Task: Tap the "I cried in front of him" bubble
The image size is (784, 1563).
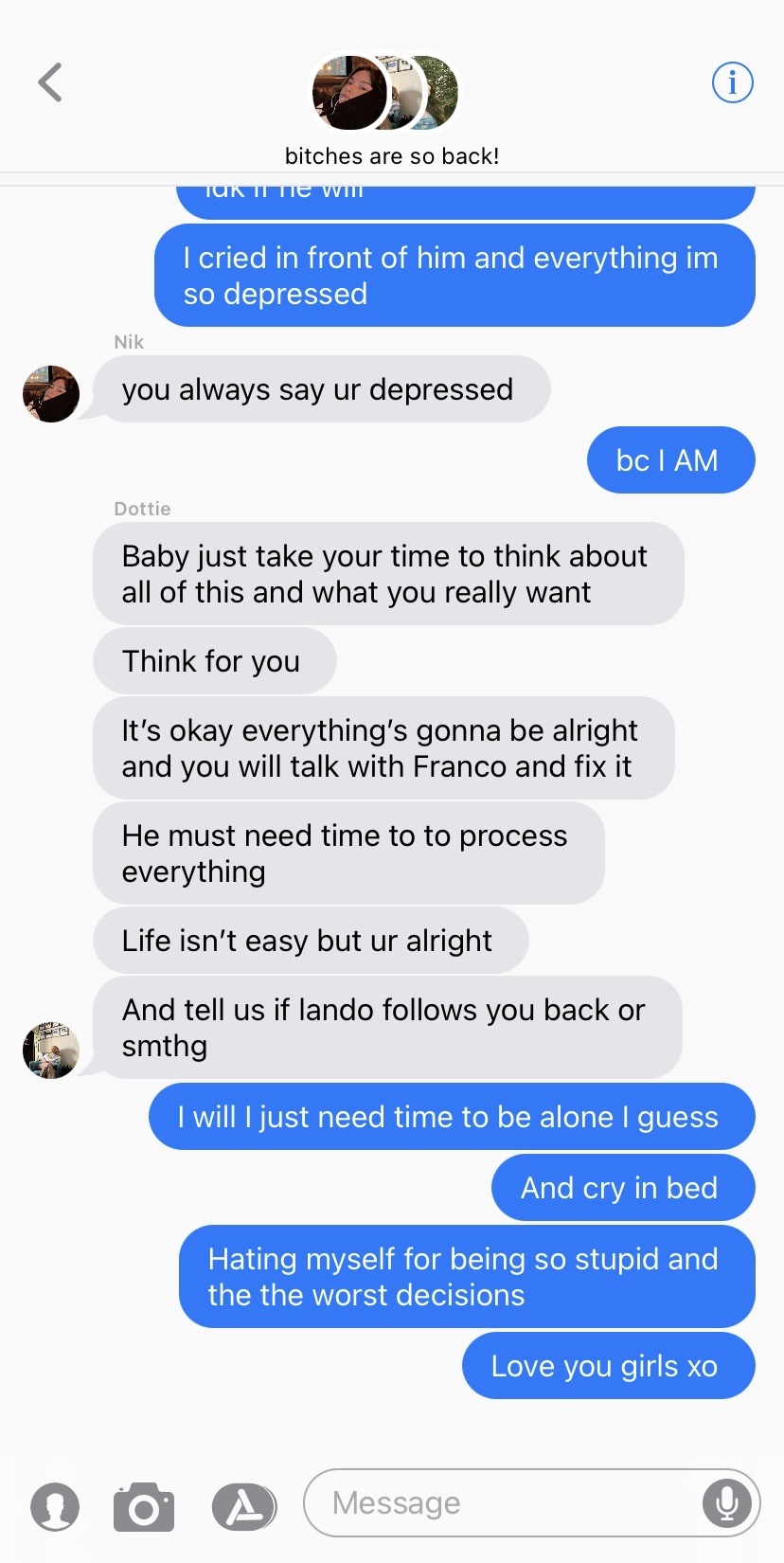Action: tap(454, 276)
